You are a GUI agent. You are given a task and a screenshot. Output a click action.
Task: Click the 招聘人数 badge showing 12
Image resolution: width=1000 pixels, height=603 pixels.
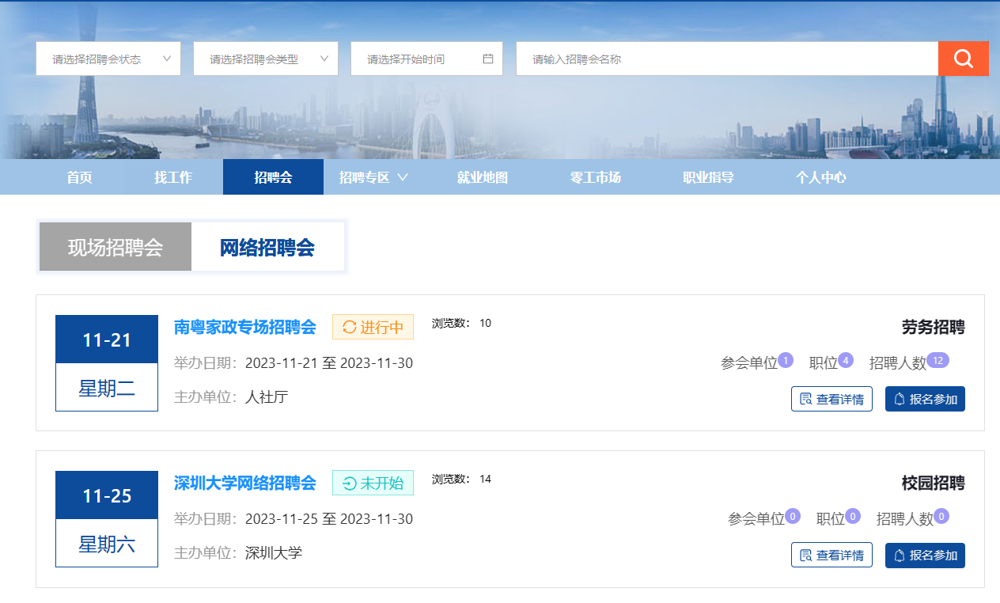coord(937,360)
